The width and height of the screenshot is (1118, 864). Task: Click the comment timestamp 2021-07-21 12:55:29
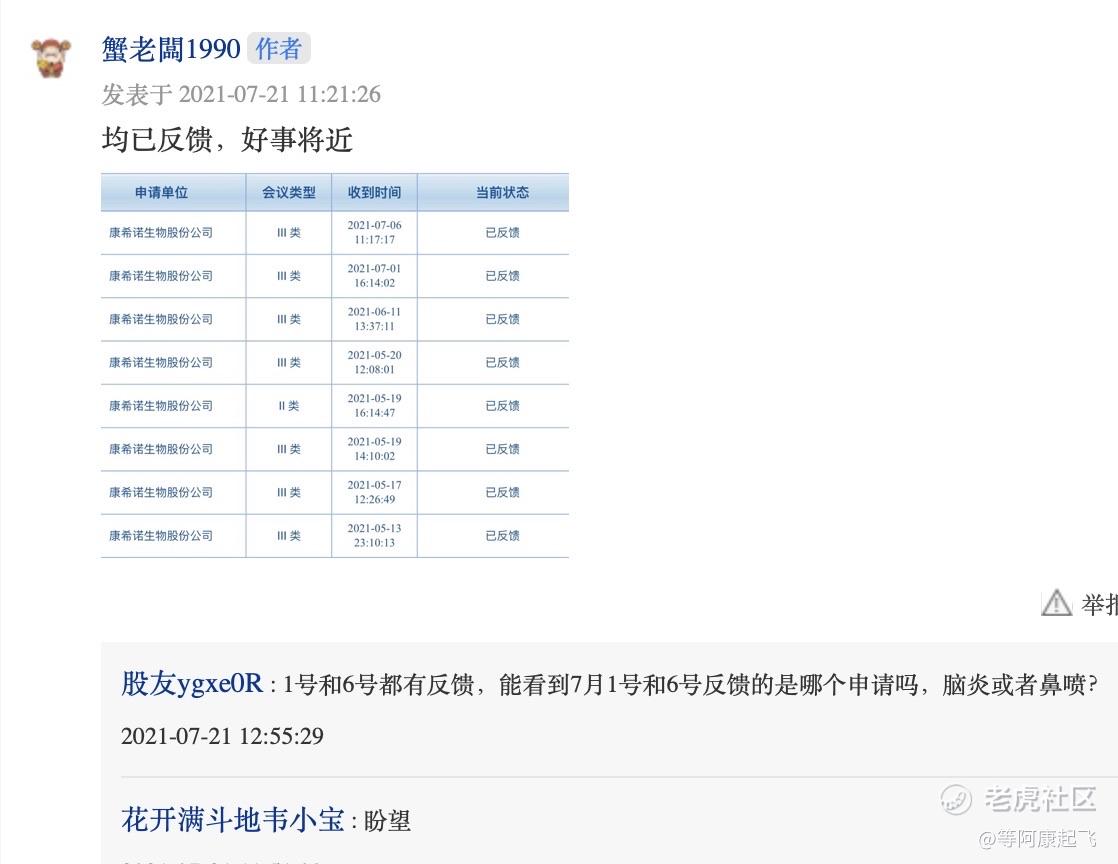coord(222,736)
